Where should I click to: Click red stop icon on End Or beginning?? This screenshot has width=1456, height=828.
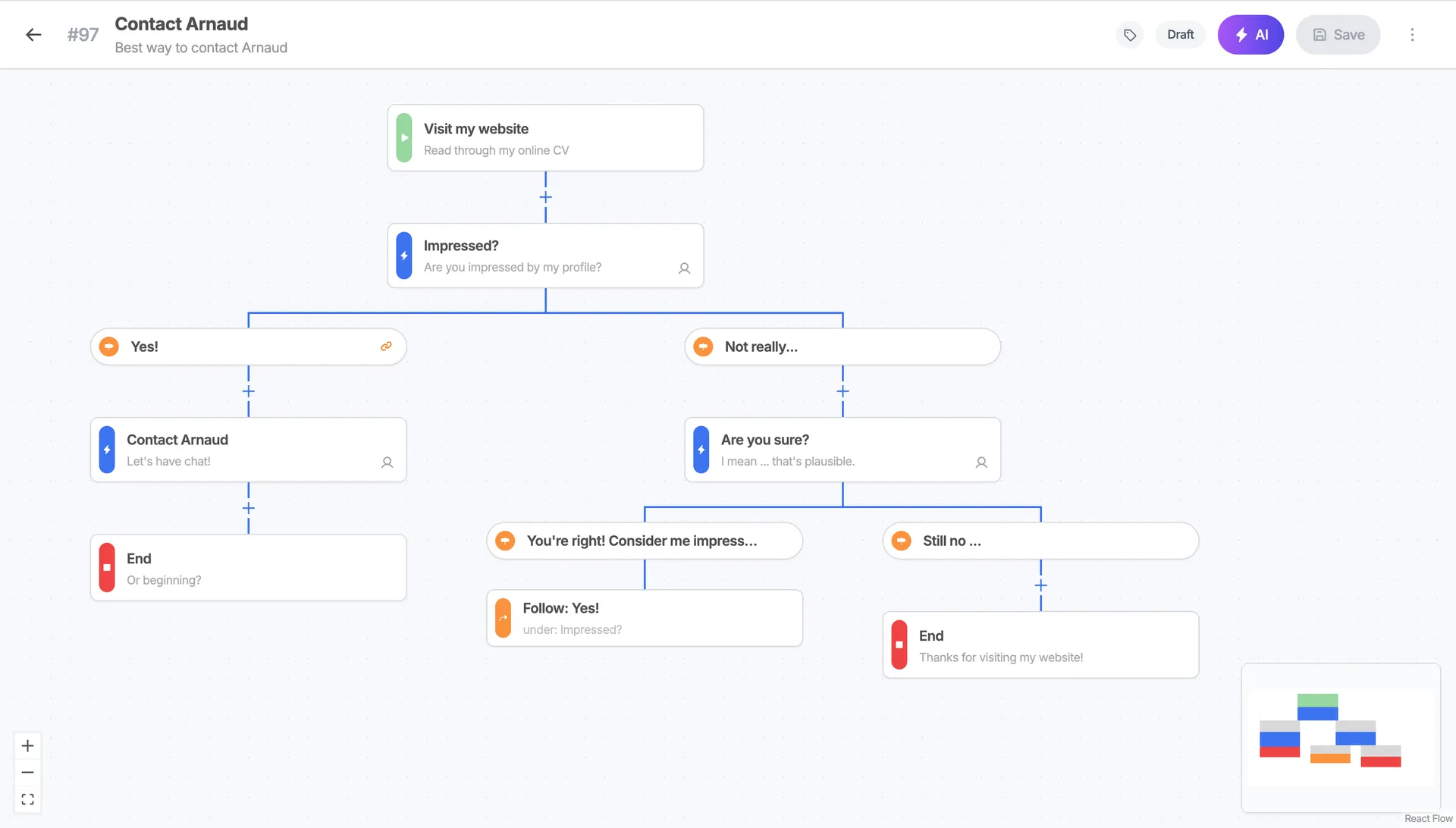point(107,568)
